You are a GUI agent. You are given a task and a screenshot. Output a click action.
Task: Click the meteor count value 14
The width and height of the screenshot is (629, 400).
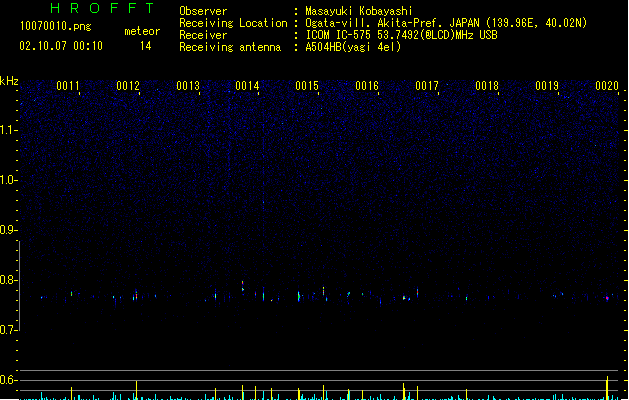(x=146, y=46)
